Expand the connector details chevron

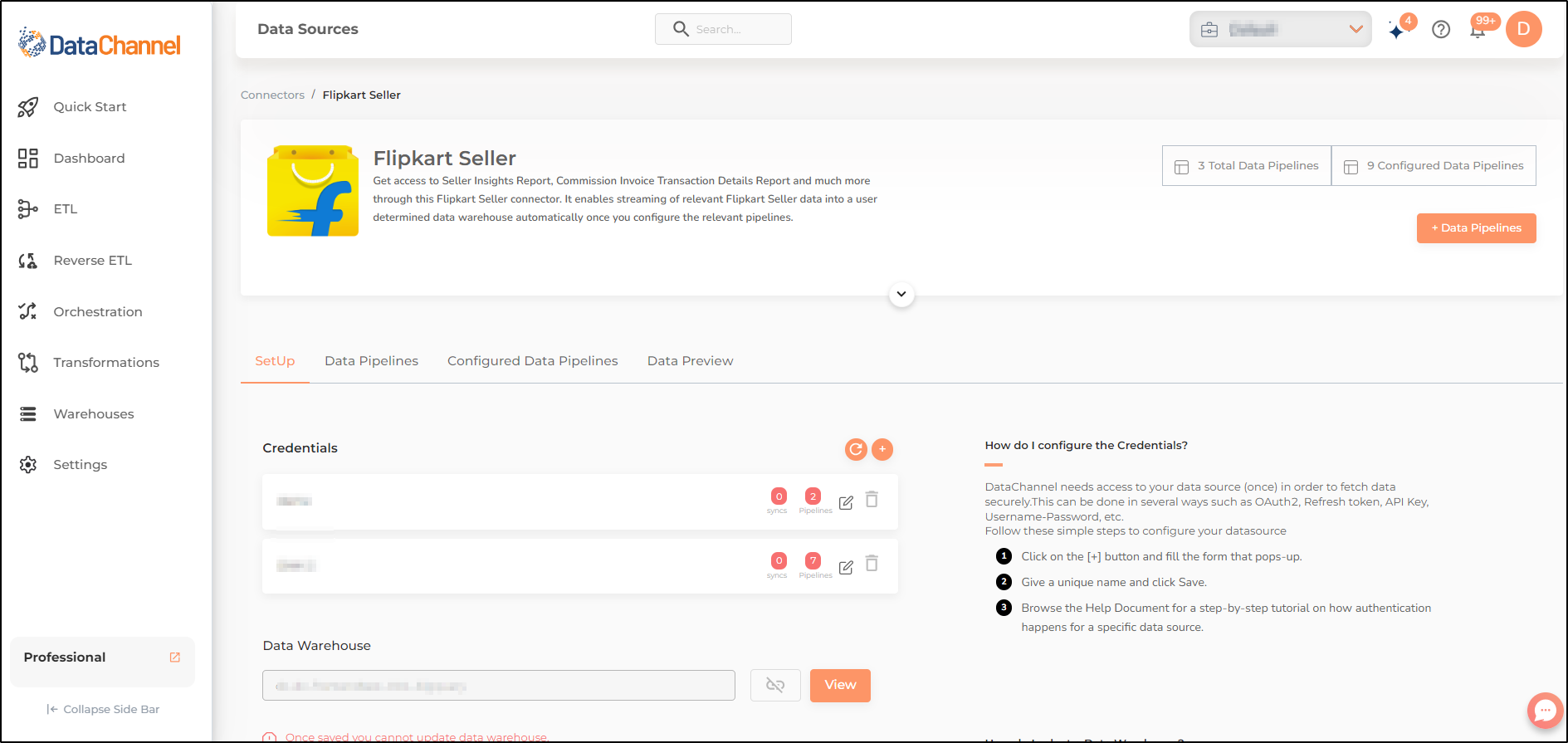coord(901,295)
